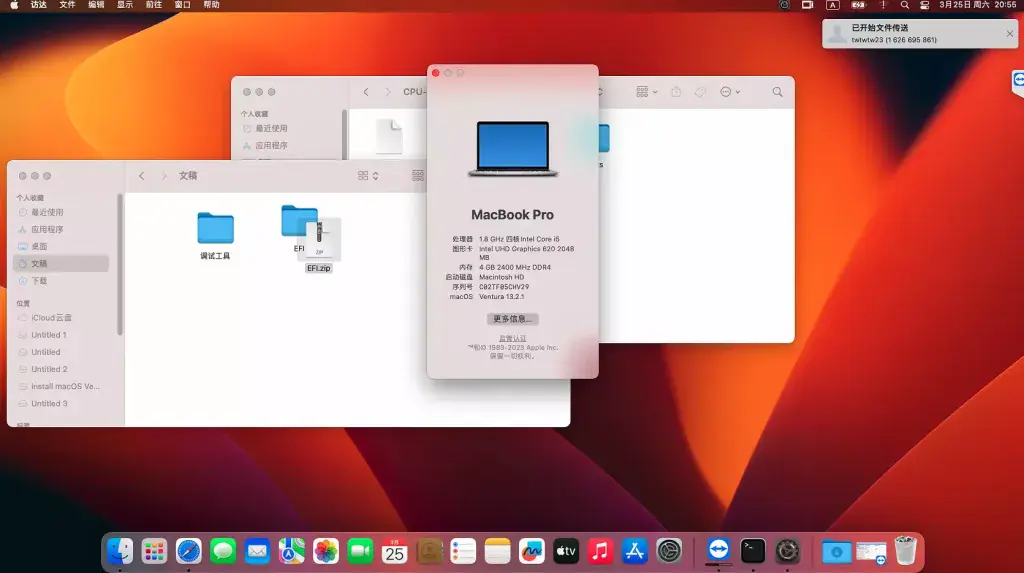Select 应用程序 in the 文稿 window sidebar

(47, 229)
